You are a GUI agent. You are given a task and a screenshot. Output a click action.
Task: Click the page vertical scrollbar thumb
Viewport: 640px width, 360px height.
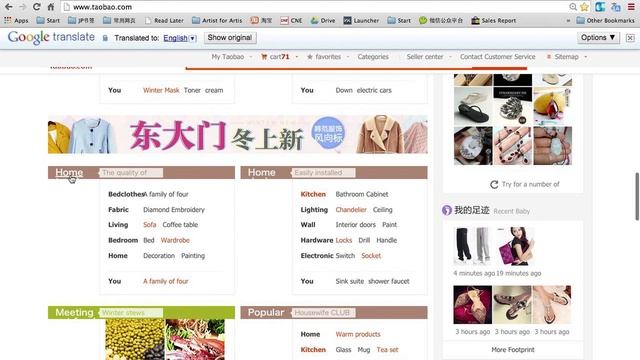637,196
